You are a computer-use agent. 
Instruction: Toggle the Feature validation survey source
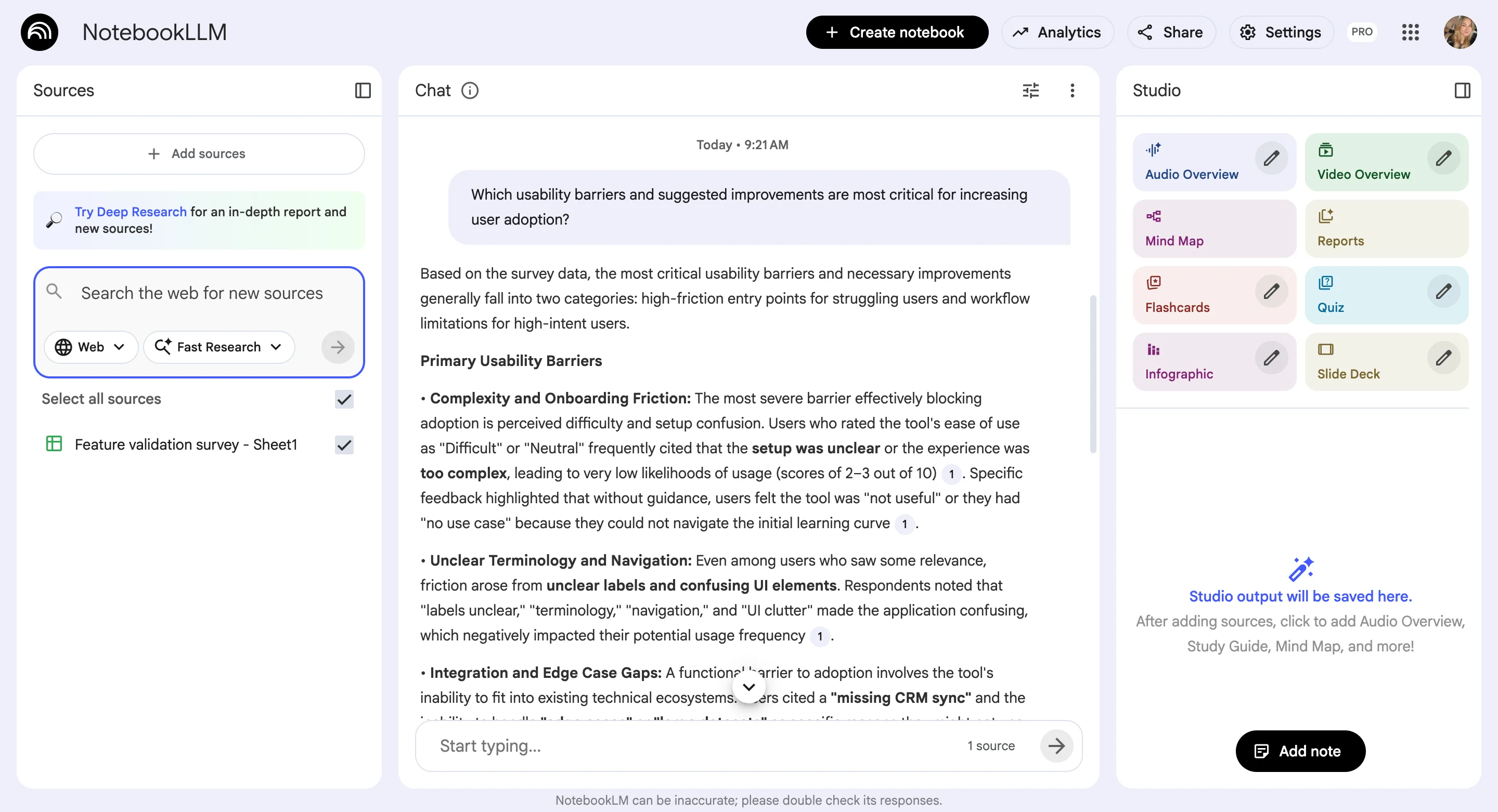pos(344,444)
